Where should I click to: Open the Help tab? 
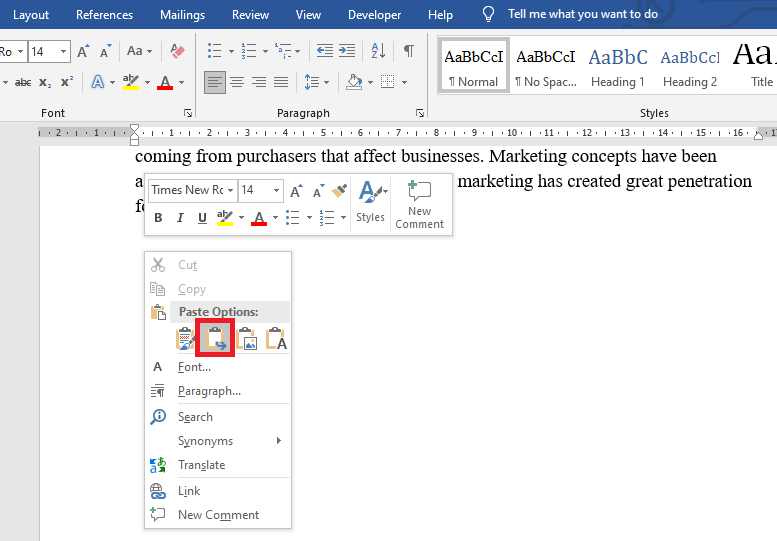[441, 15]
